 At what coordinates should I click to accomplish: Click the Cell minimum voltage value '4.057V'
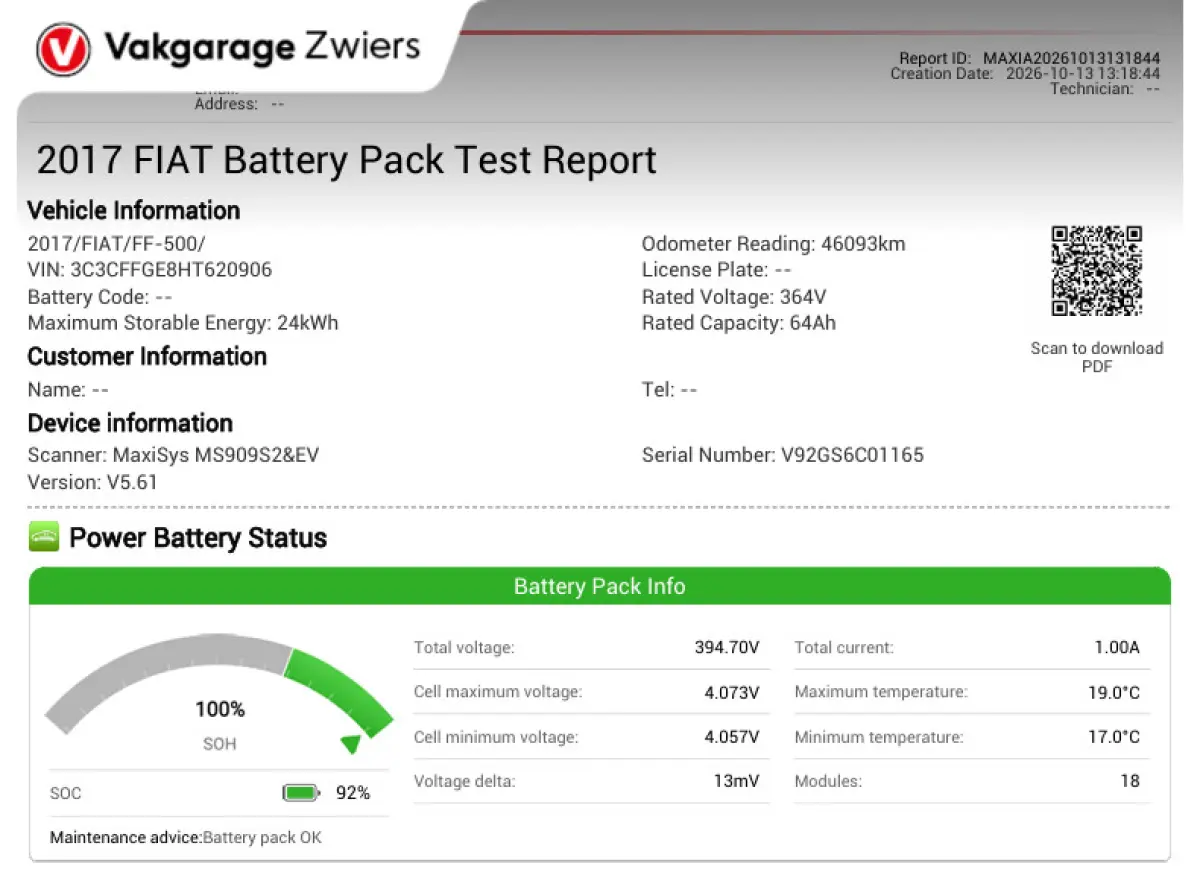(732, 737)
